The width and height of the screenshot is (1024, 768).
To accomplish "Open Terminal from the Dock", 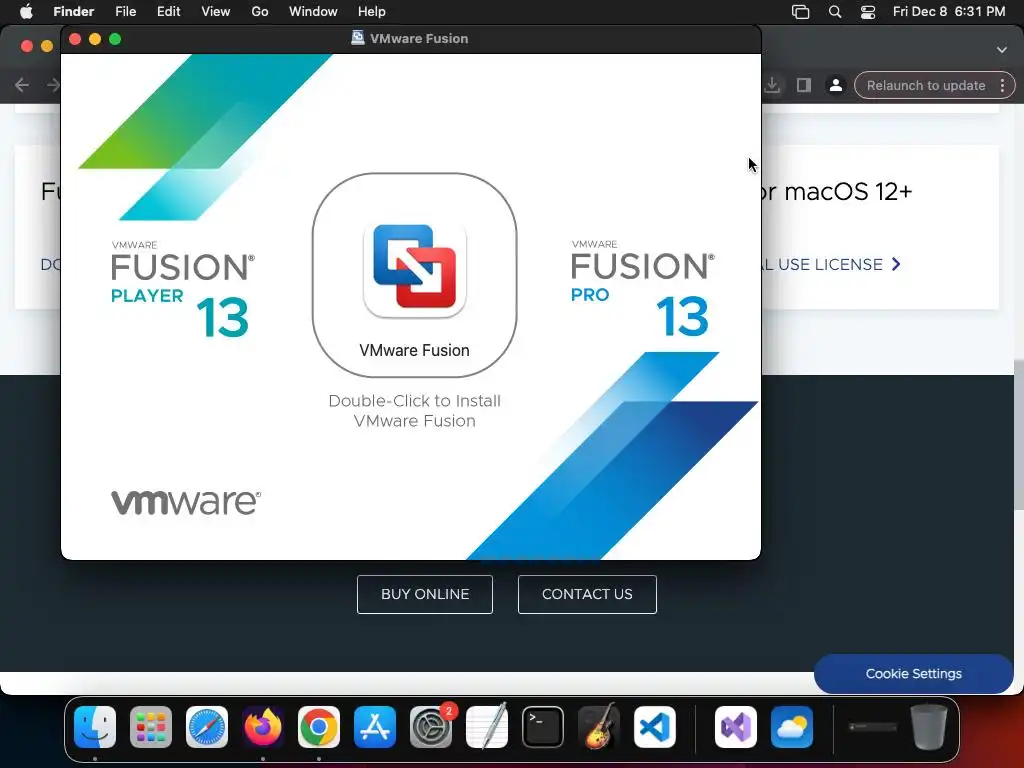I will 543,727.
